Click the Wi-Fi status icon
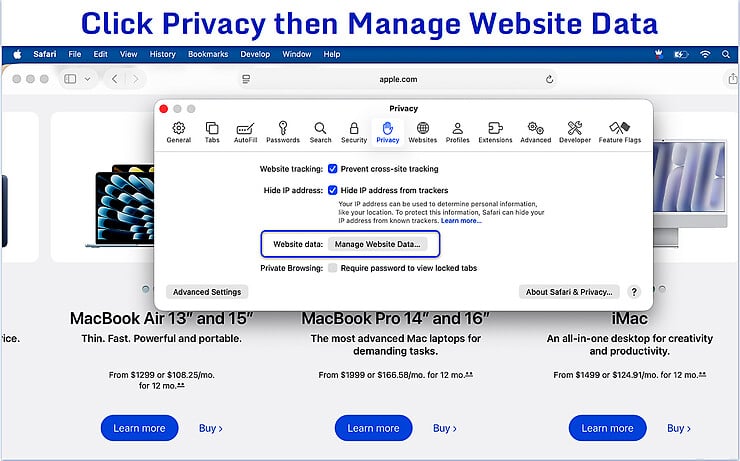This screenshot has width=740, height=461. [705, 54]
